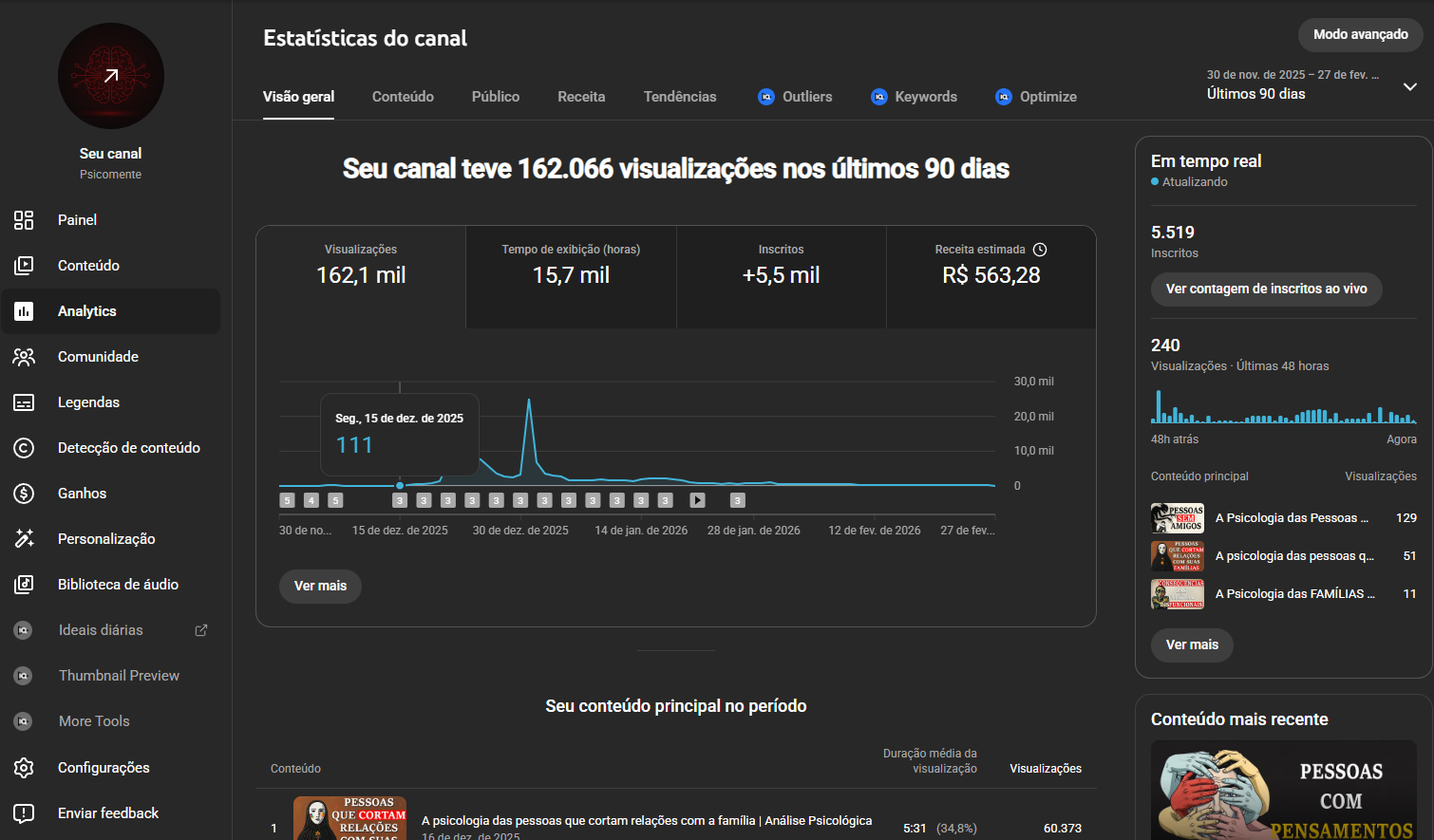Click the Personalização magic wand icon
1434x840 pixels.
pos(24,539)
